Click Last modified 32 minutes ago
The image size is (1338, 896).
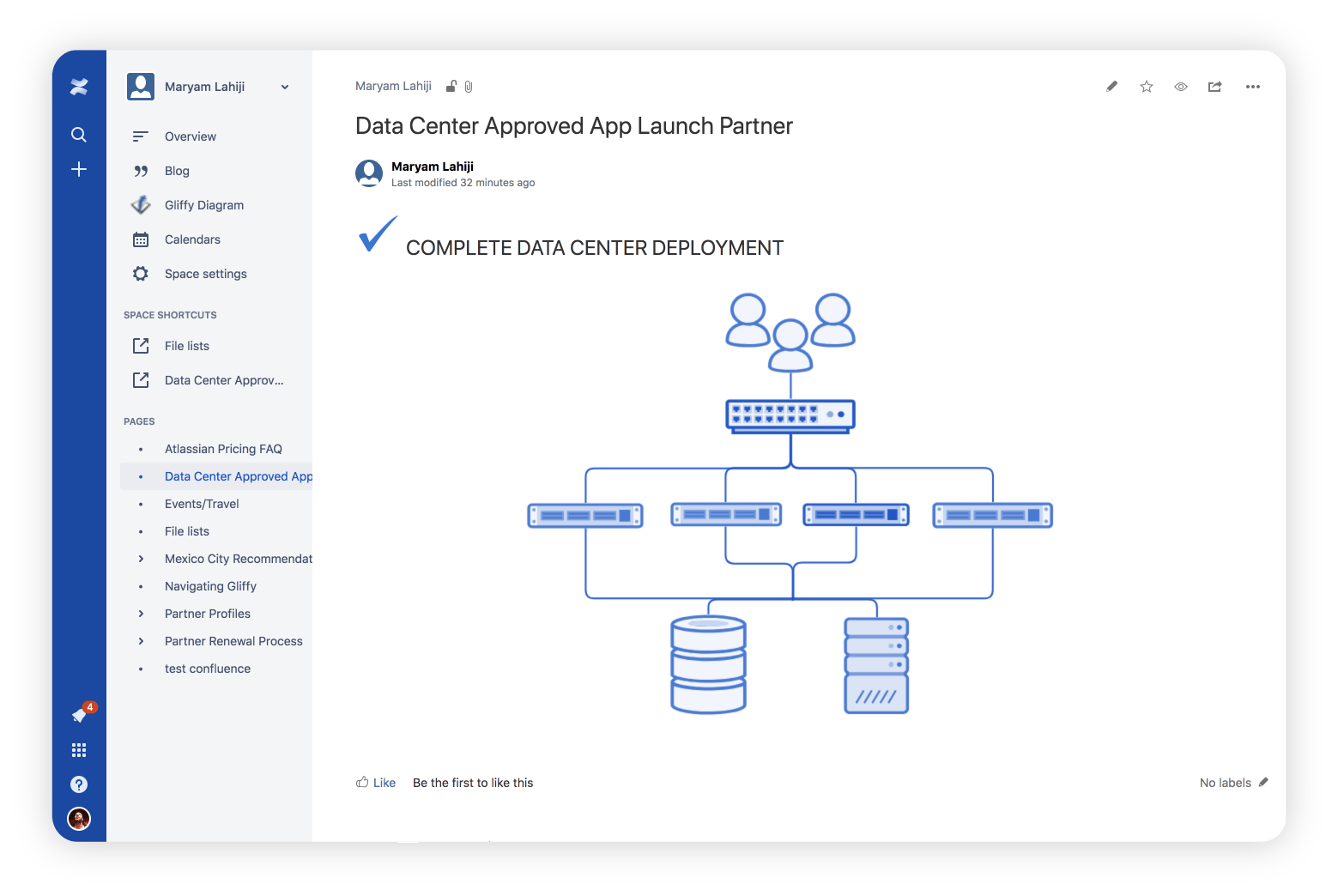(x=463, y=183)
